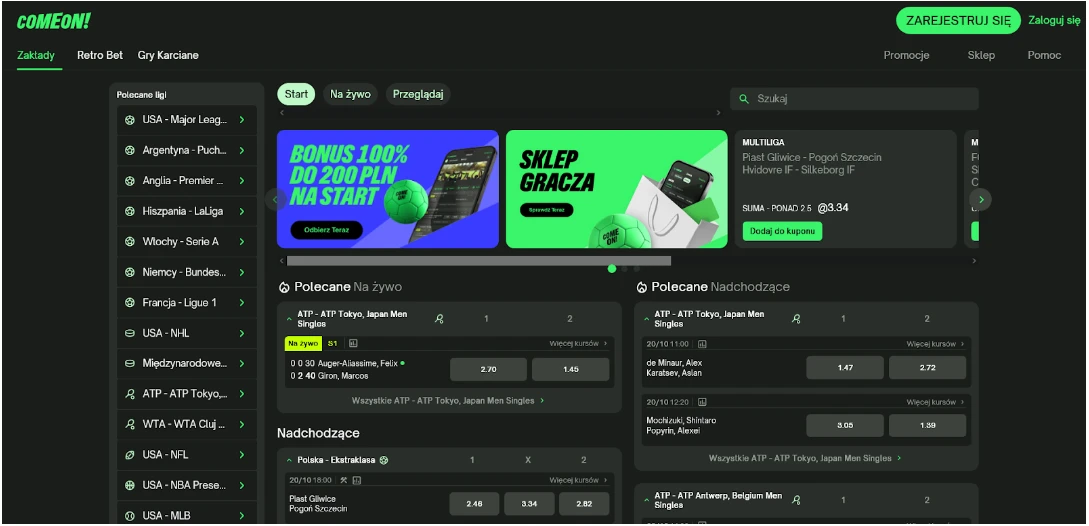Screen dimensions: 1089x526
Task: Open USA - NHL arrow
Action: 242,334
